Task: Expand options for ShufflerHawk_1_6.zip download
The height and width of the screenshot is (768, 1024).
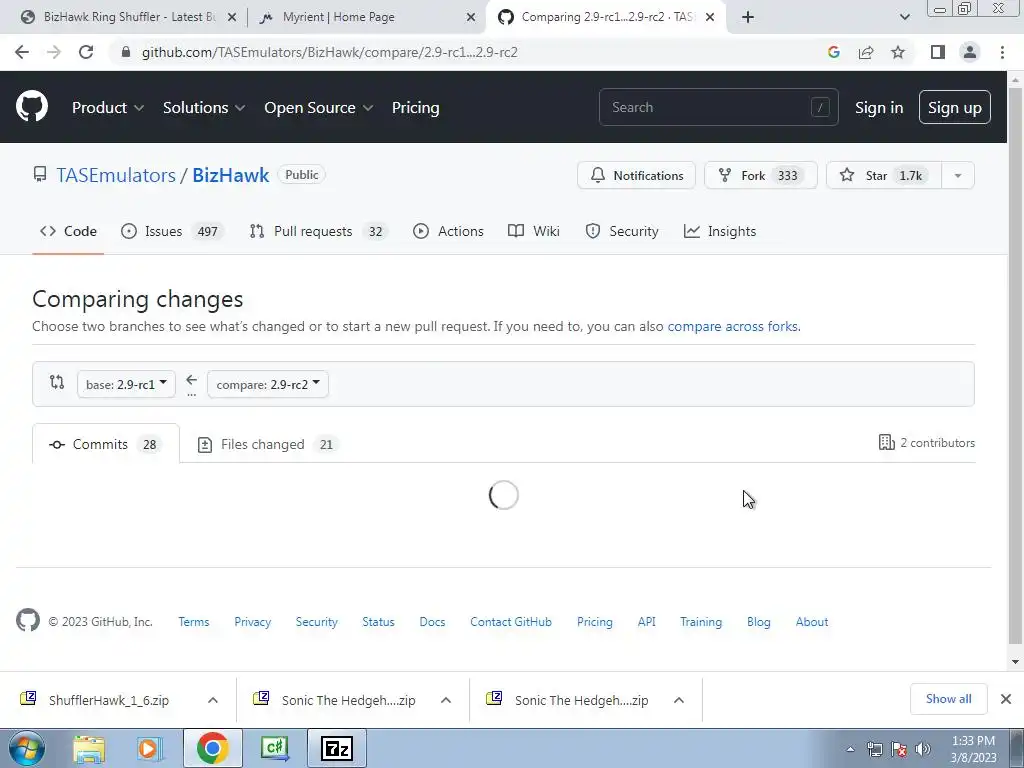Action: (x=212, y=700)
